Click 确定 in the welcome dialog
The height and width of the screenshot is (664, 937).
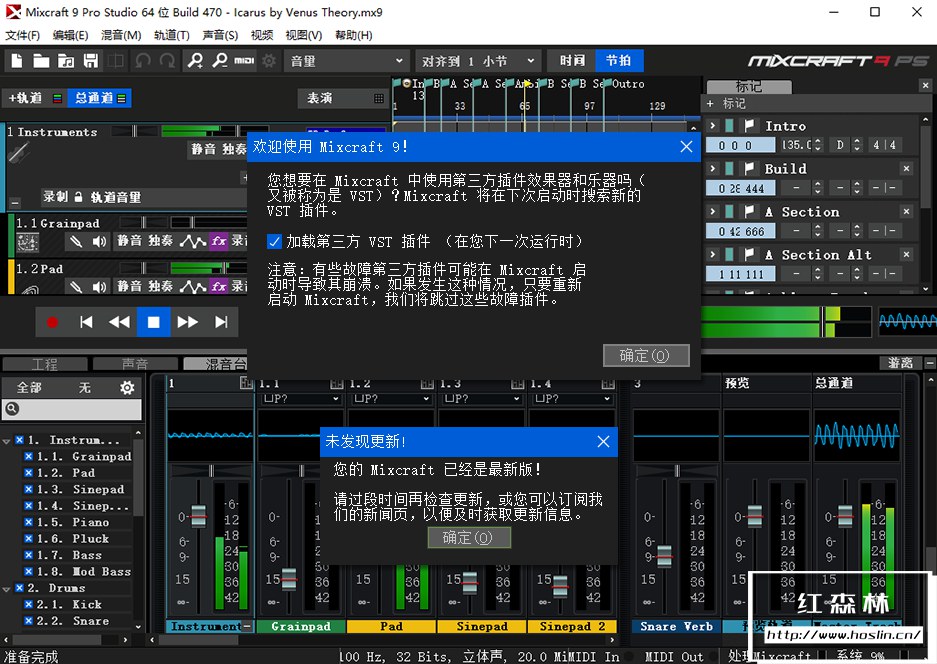[x=646, y=356]
